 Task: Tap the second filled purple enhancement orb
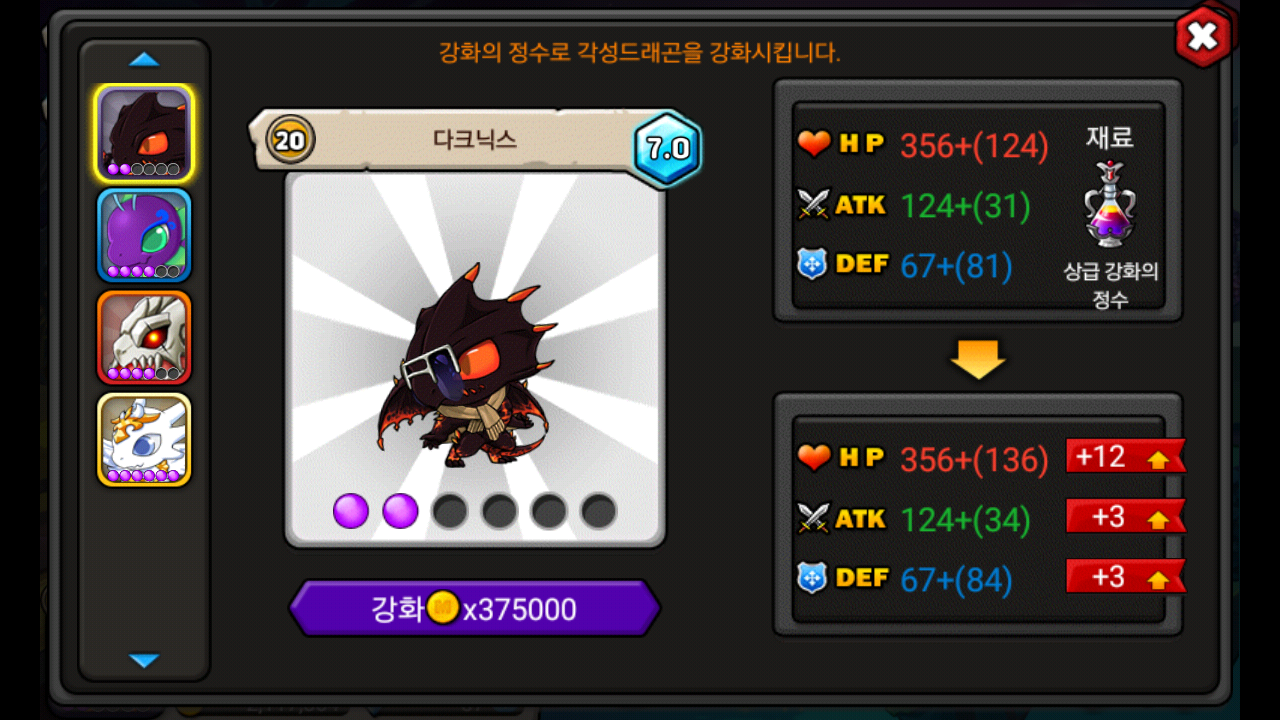(401, 511)
